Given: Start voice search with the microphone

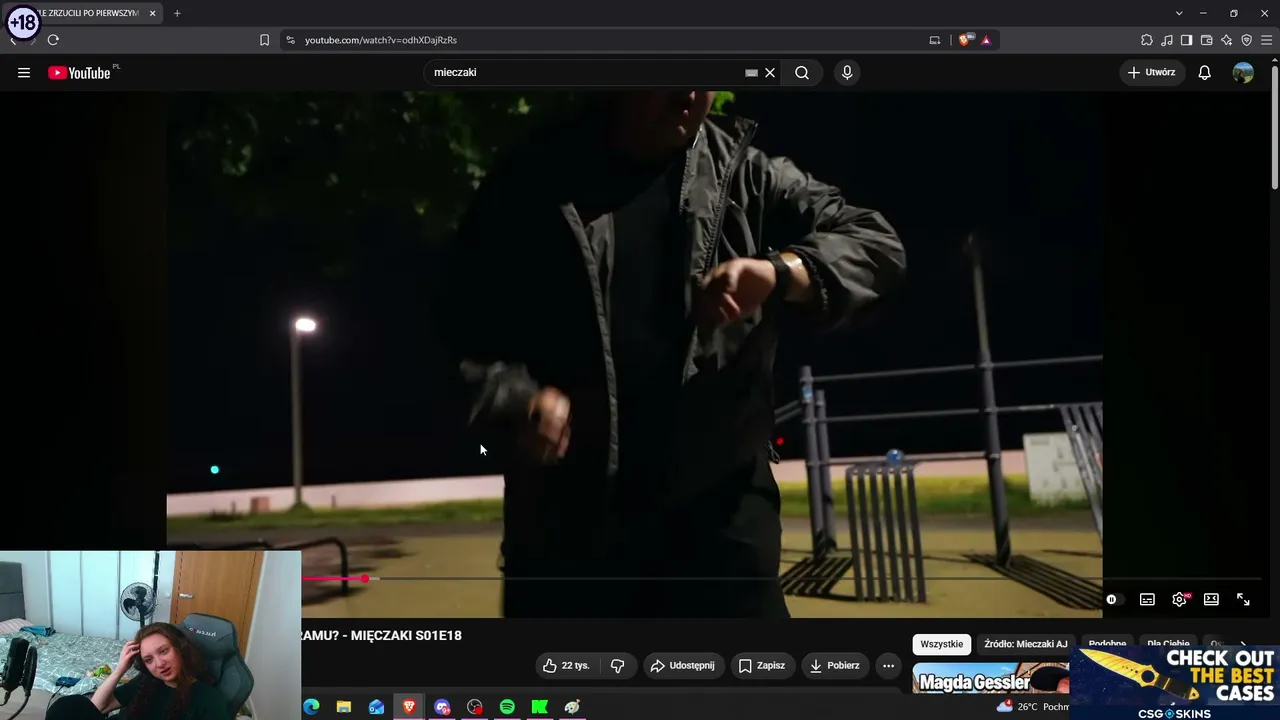Looking at the screenshot, I should coord(847,72).
